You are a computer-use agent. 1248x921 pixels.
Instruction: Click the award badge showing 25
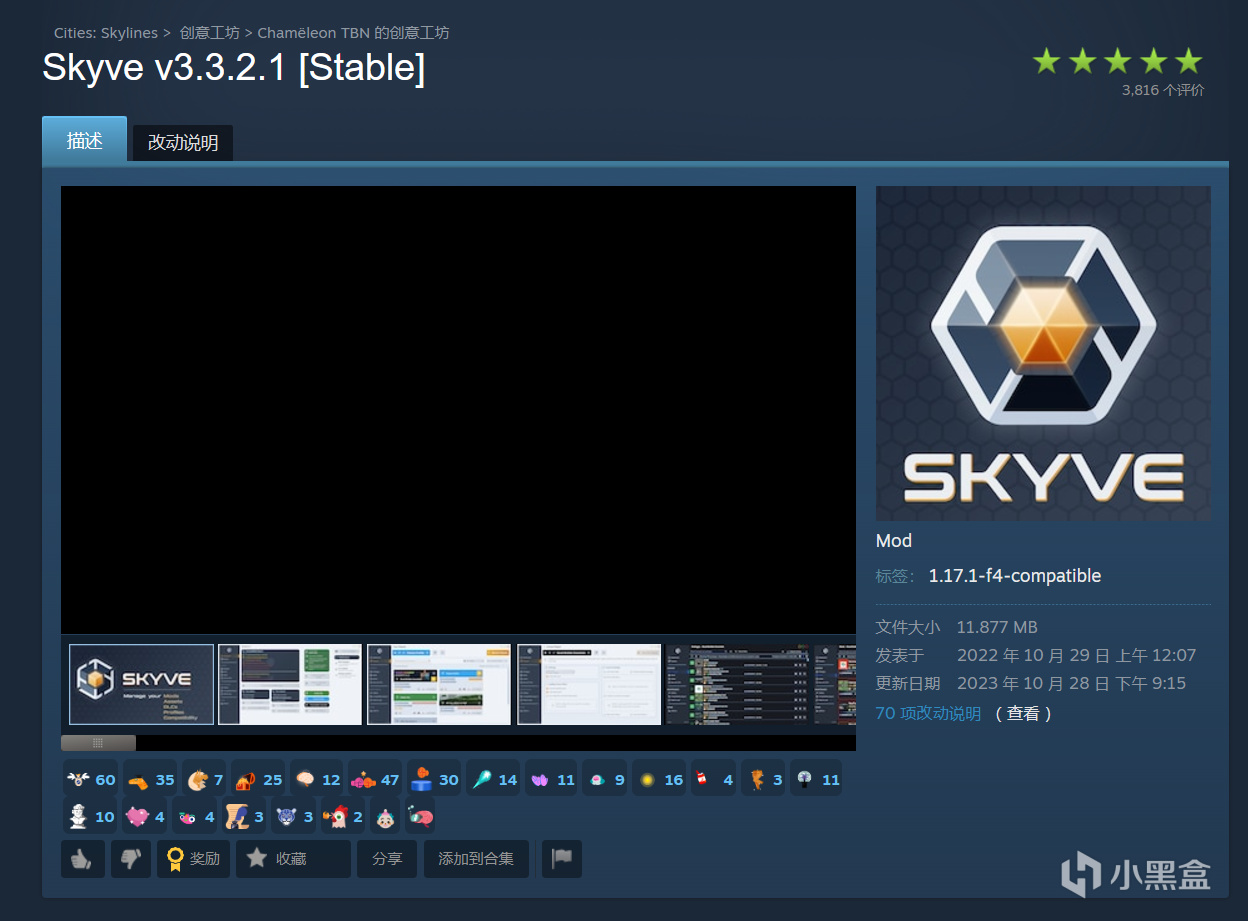(x=258, y=779)
